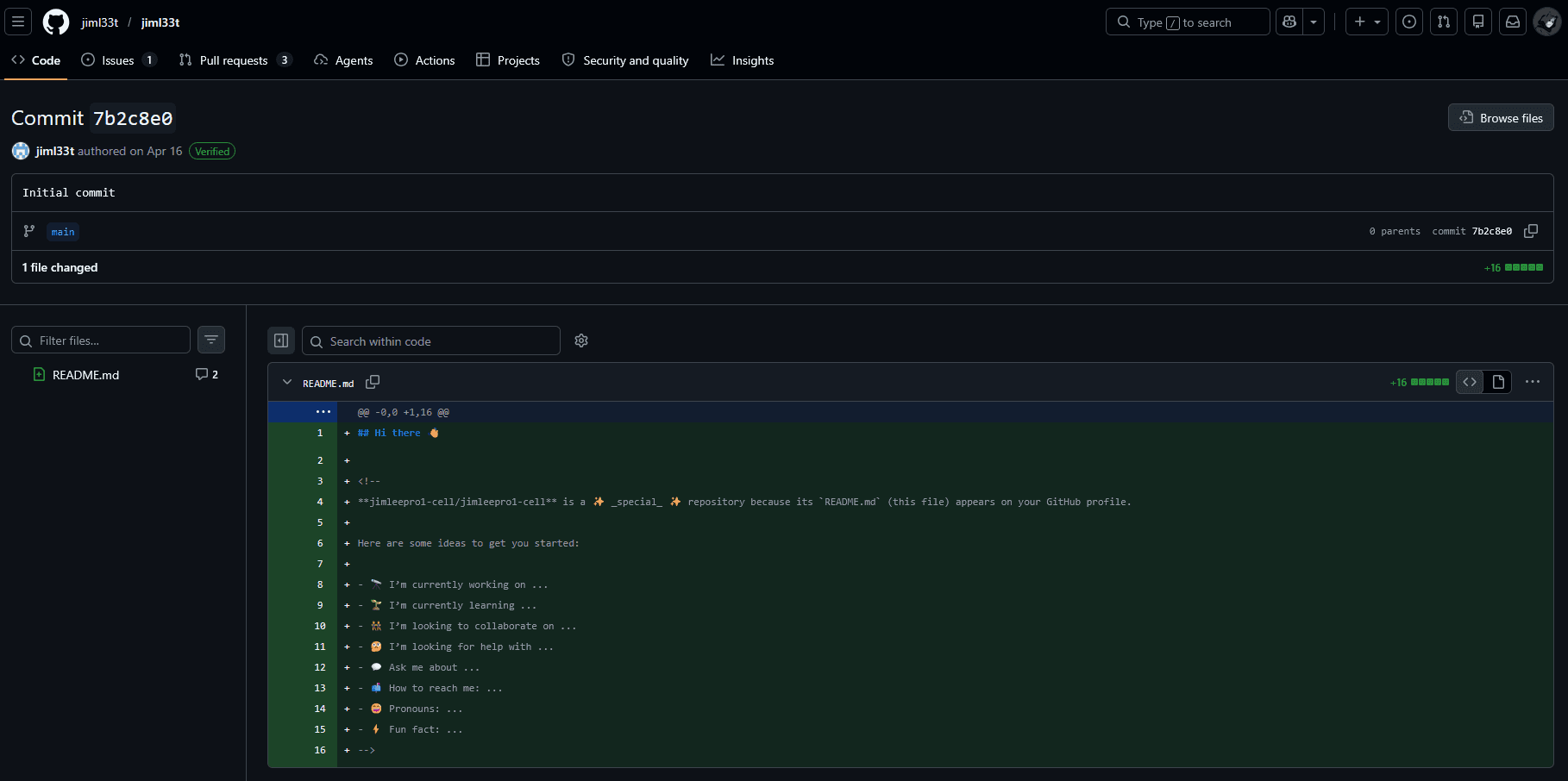Viewport: 1568px width, 781px height.
Task: Open the user avatar menu
Action: (x=1547, y=22)
